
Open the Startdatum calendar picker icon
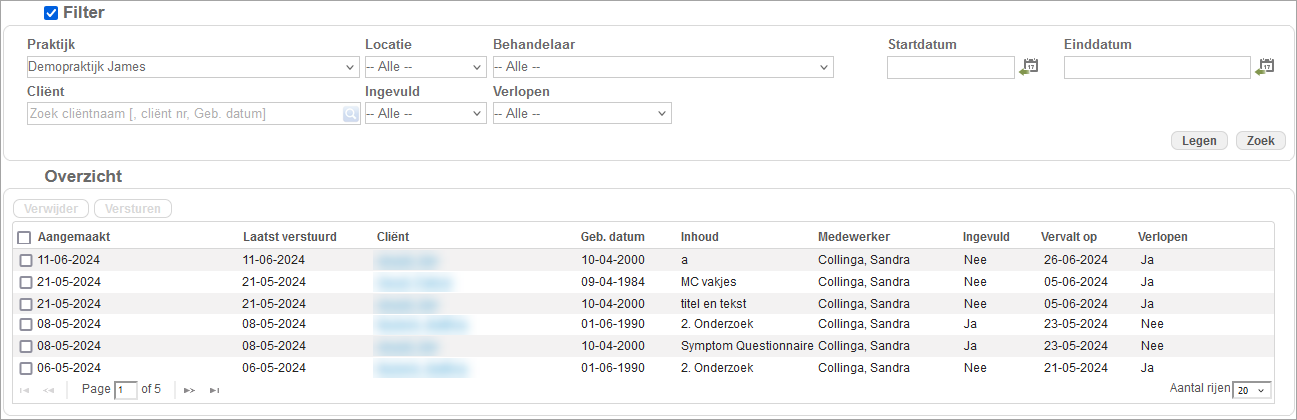(1029, 67)
